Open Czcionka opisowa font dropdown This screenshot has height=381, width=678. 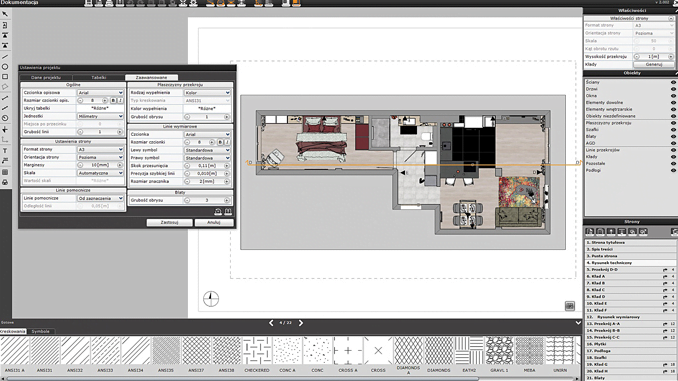pos(100,93)
